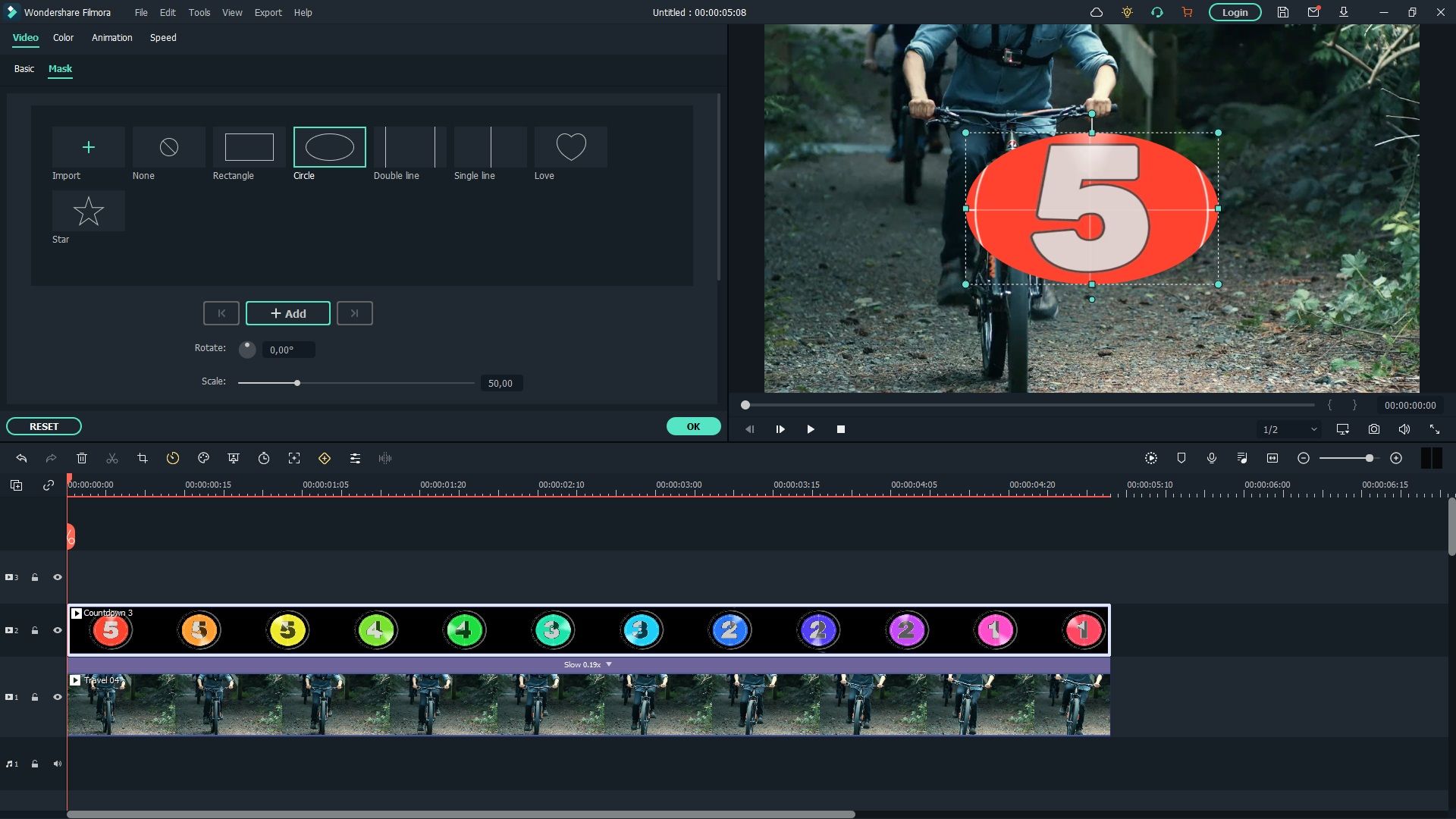Screen dimensions: 1456x819
Task: Open the color palette tool icon
Action: 203,458
